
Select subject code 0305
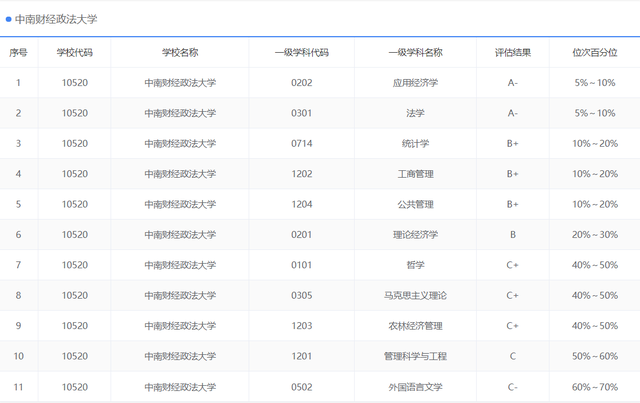[x=302, y=295]
